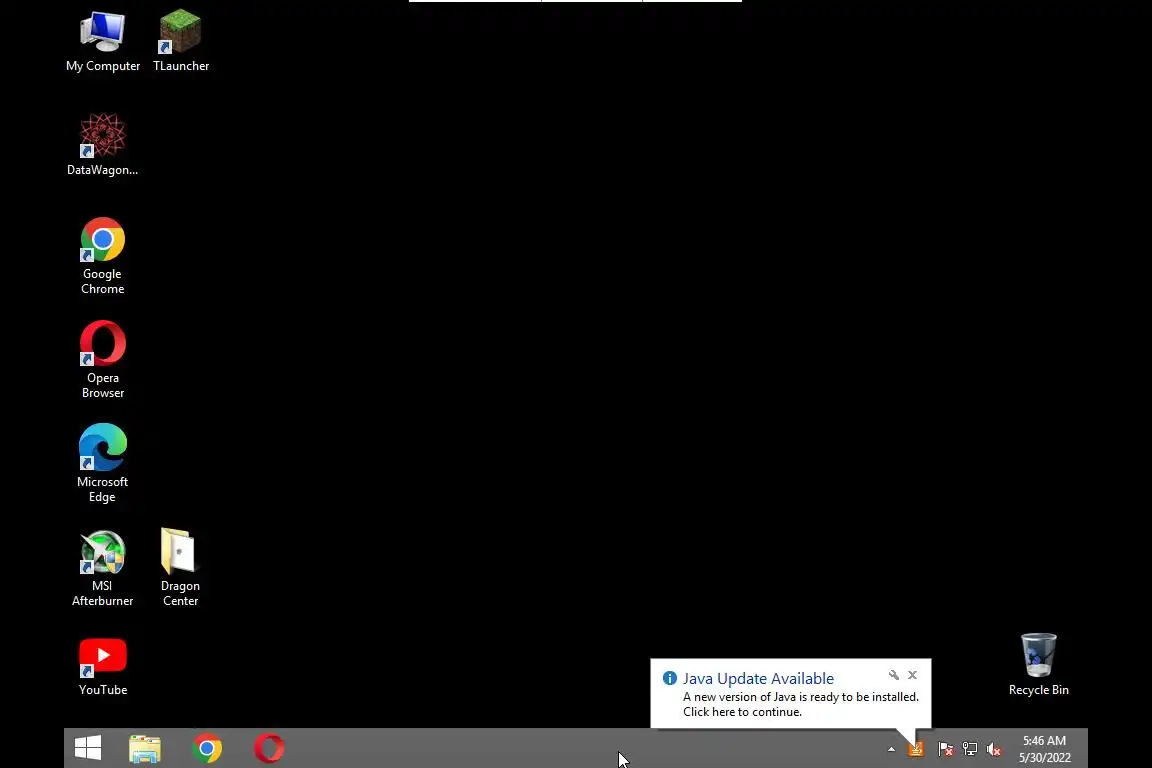Select MSI Afterburner desktop shortcut

click(x=102, y=568)
